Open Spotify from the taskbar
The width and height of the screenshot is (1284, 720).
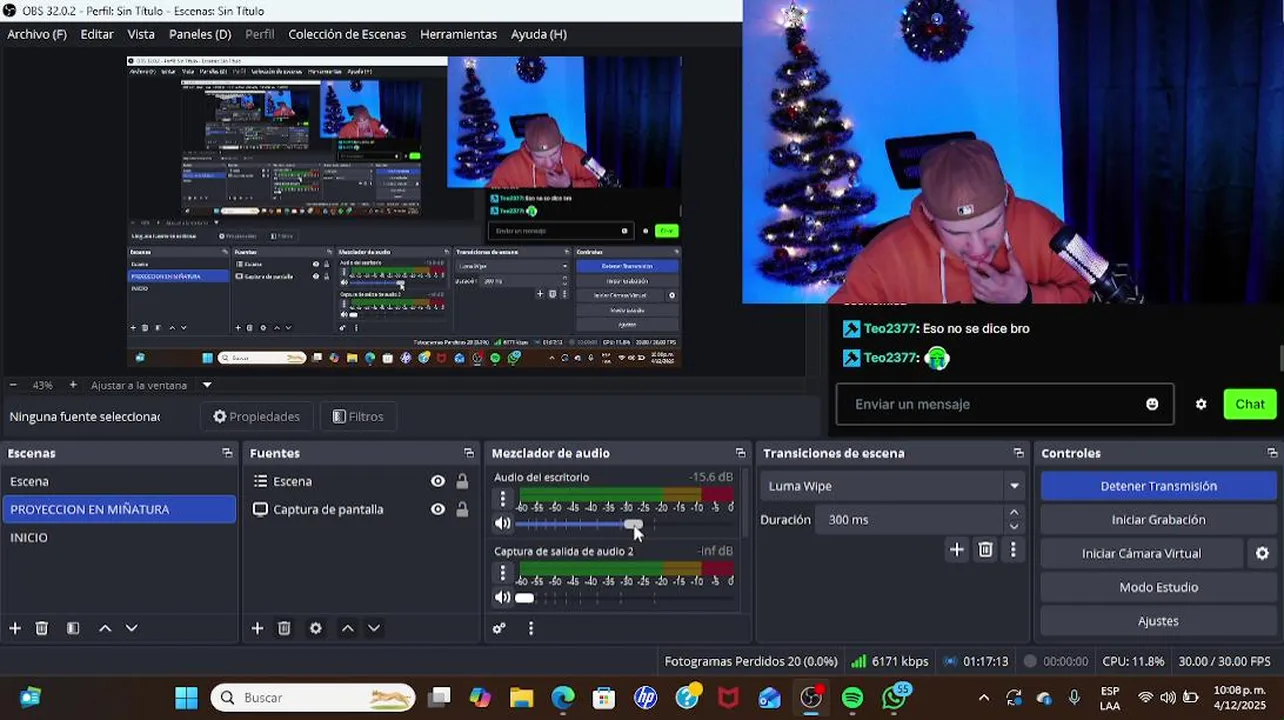(x=852, y=698)
